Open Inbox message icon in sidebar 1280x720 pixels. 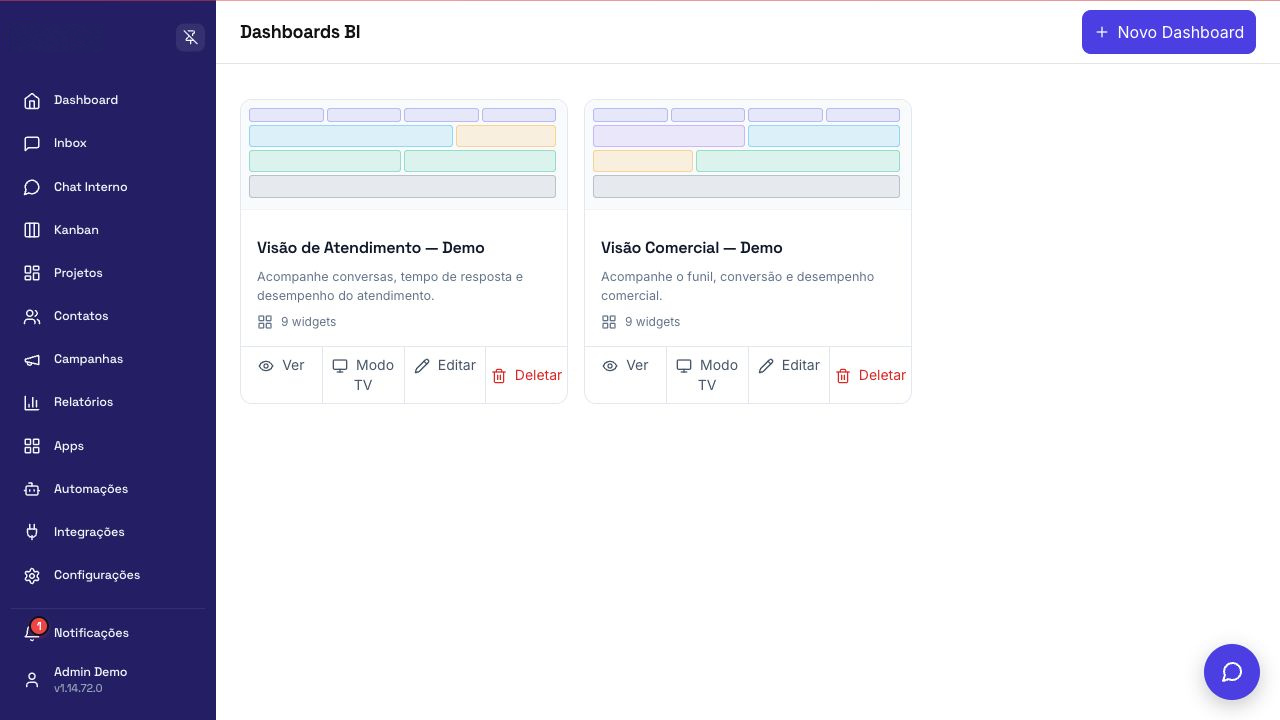click(32, 143)
